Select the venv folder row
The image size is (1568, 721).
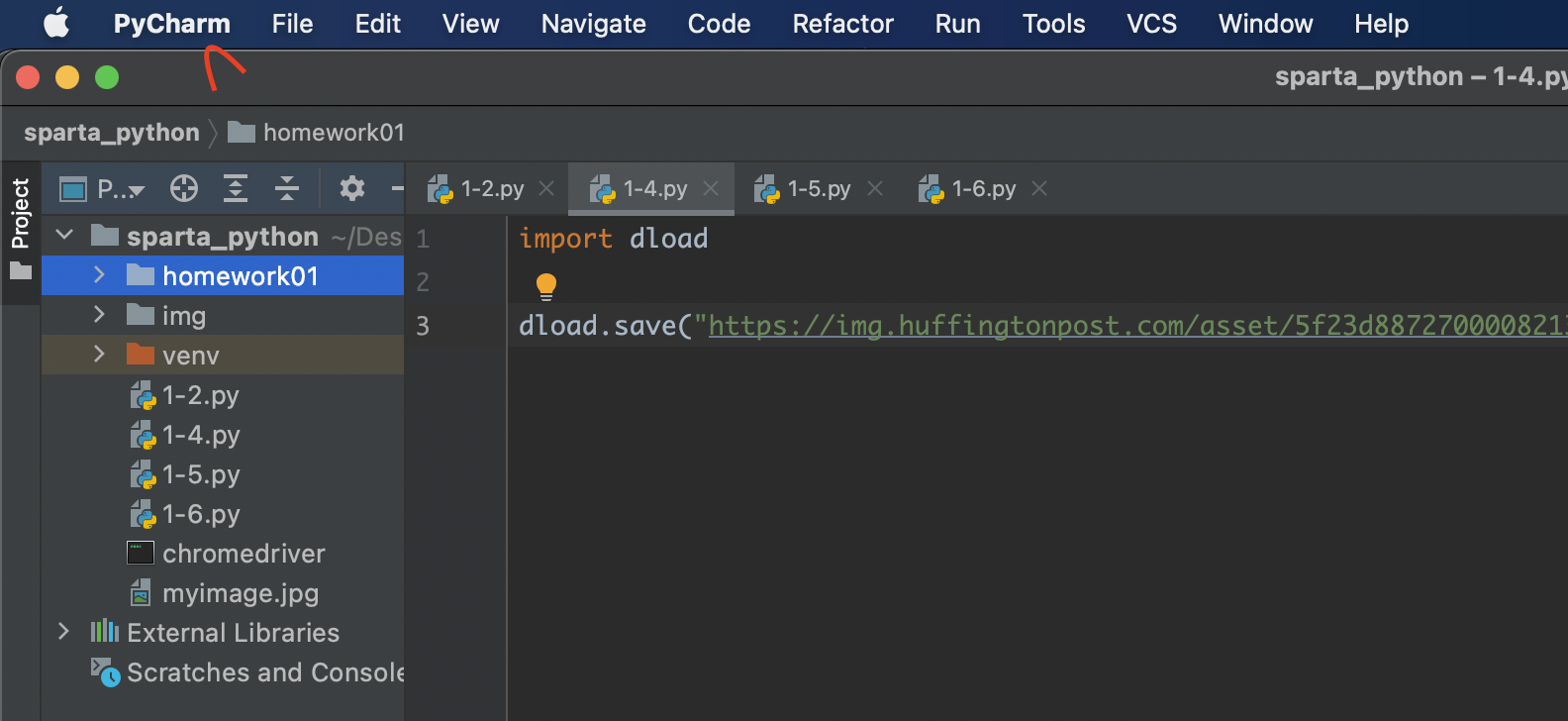[x=223, y=355]
